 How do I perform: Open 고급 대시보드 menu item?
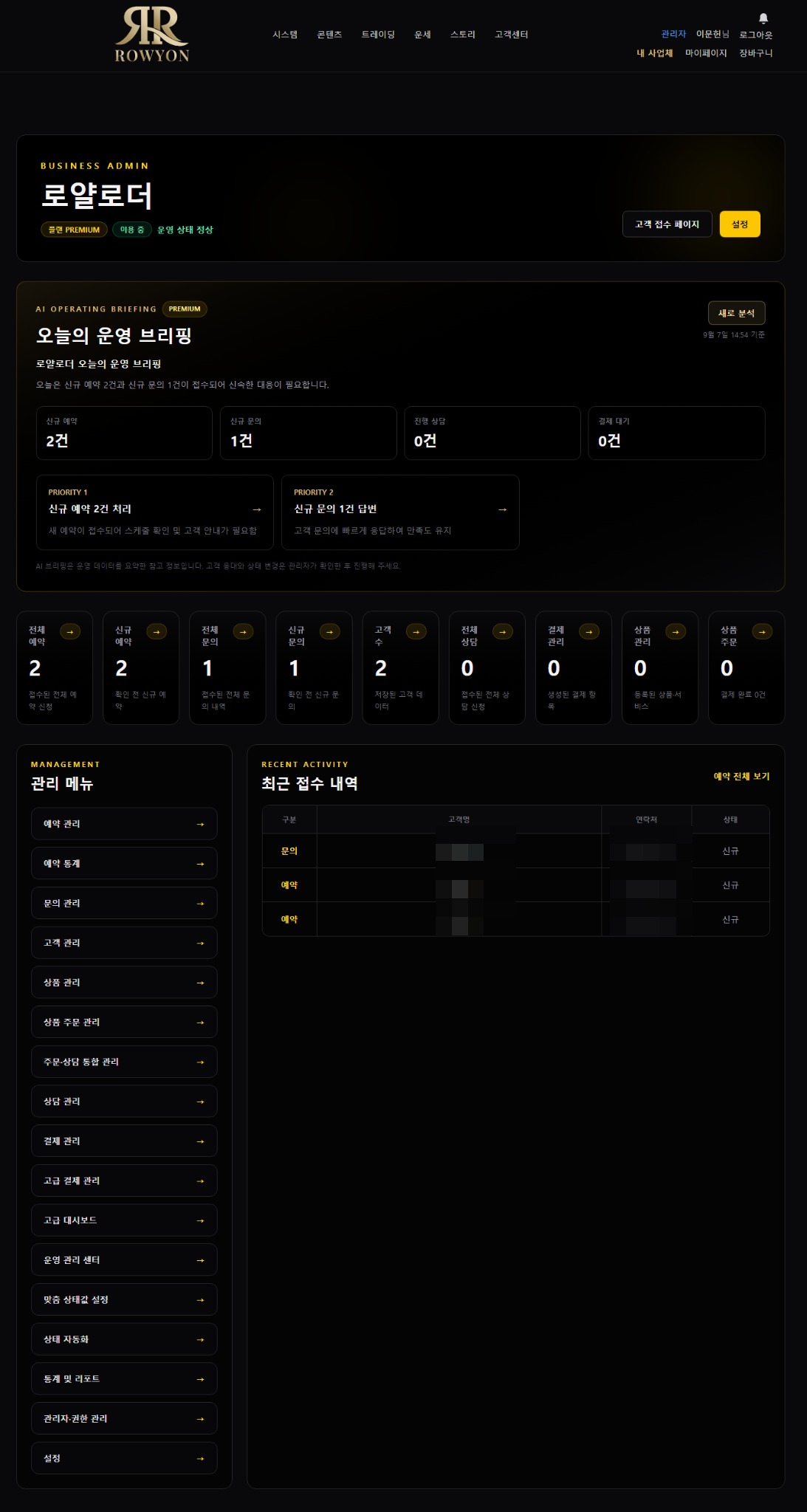click(124, 1220)
